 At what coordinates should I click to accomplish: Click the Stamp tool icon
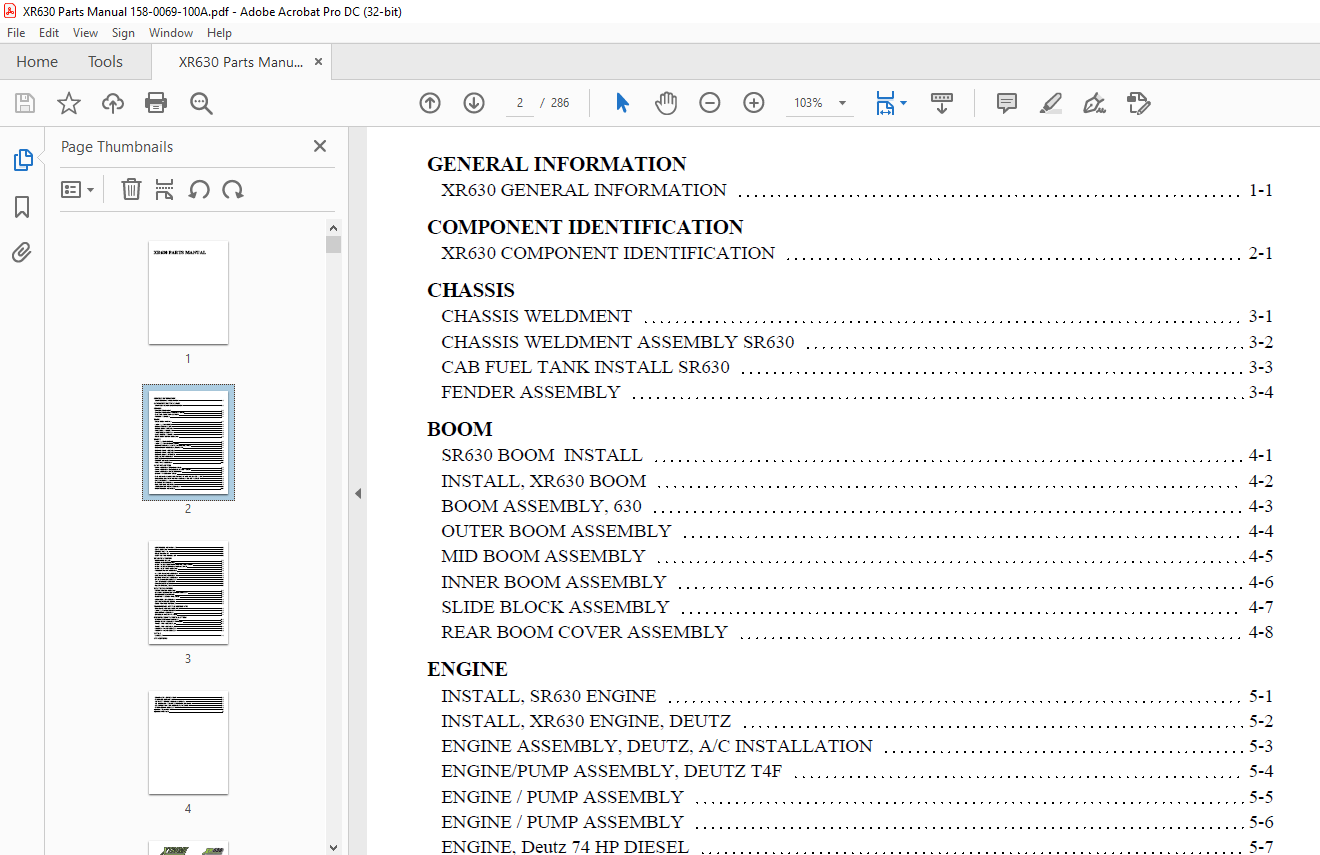1138,103
